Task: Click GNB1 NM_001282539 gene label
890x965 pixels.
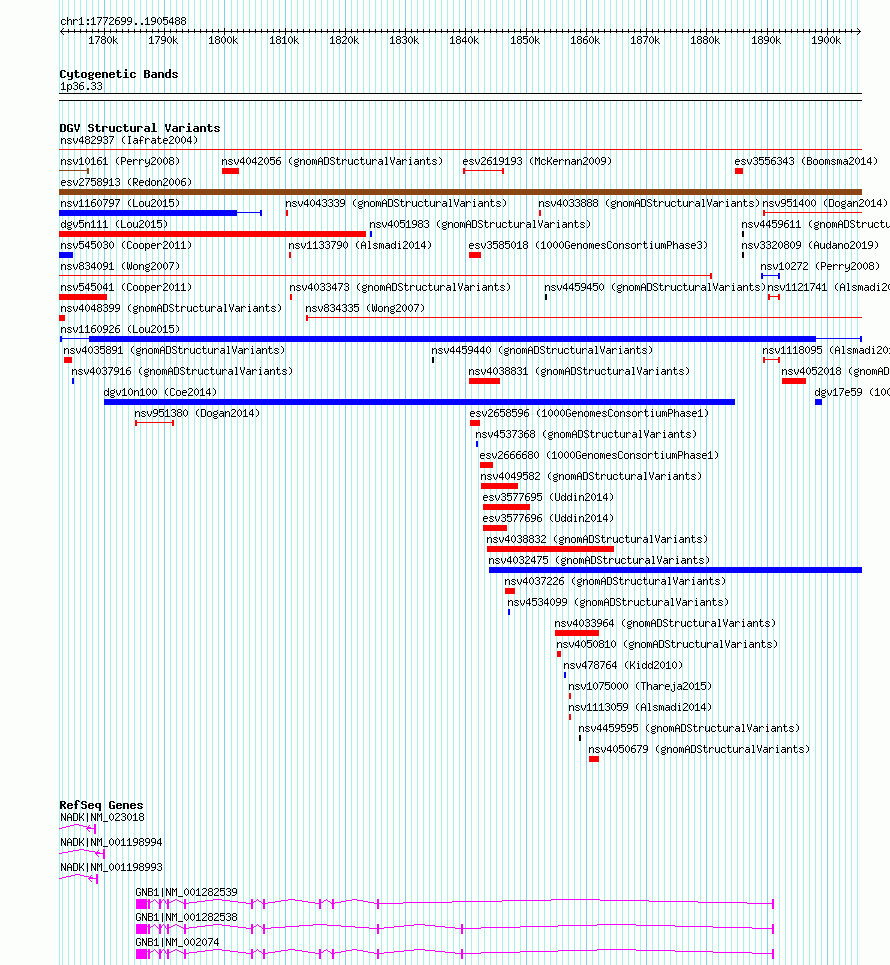Action: pyautogui.click(x=186, y=892)
